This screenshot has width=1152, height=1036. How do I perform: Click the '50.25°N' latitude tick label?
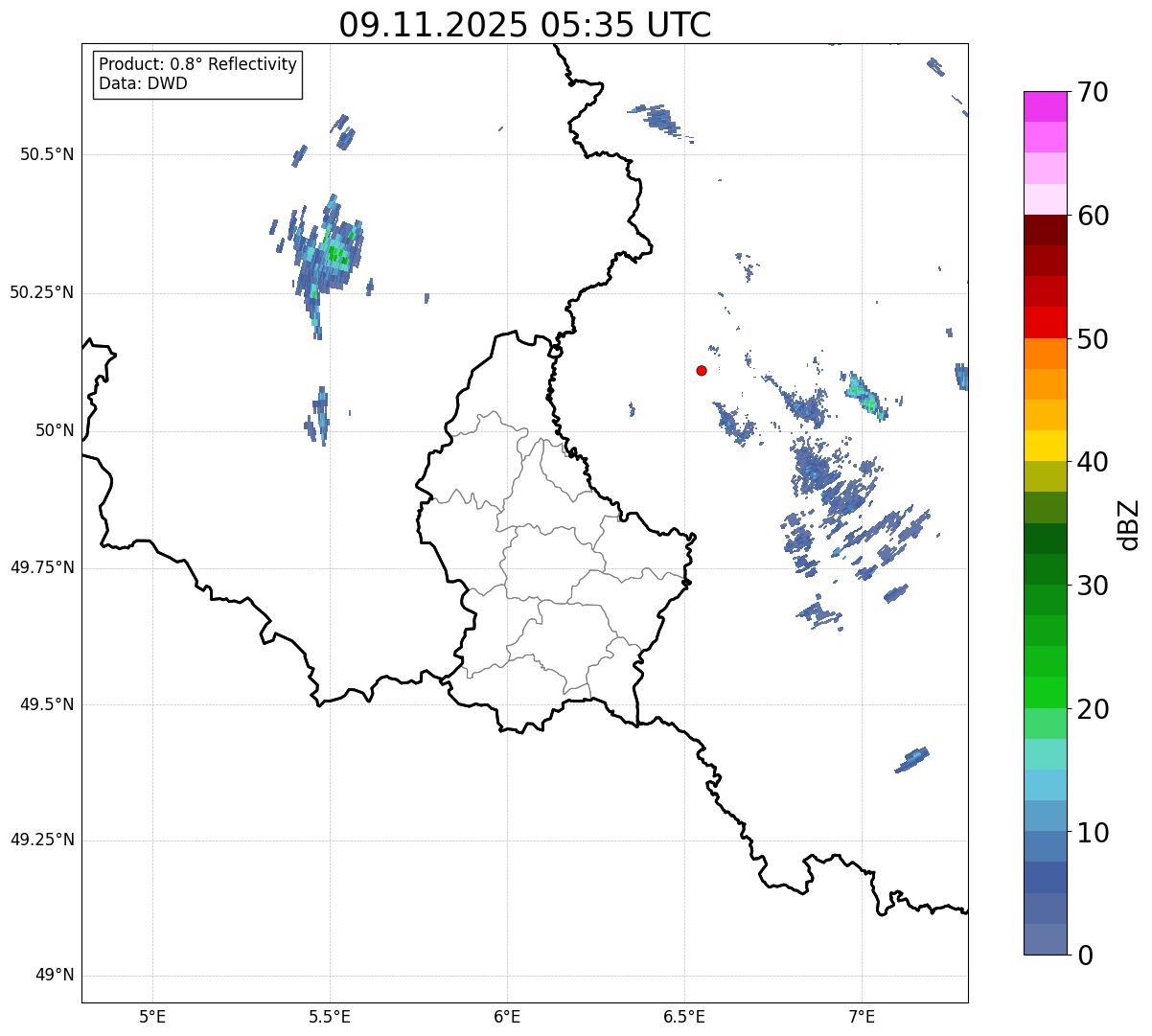[42, 292]
